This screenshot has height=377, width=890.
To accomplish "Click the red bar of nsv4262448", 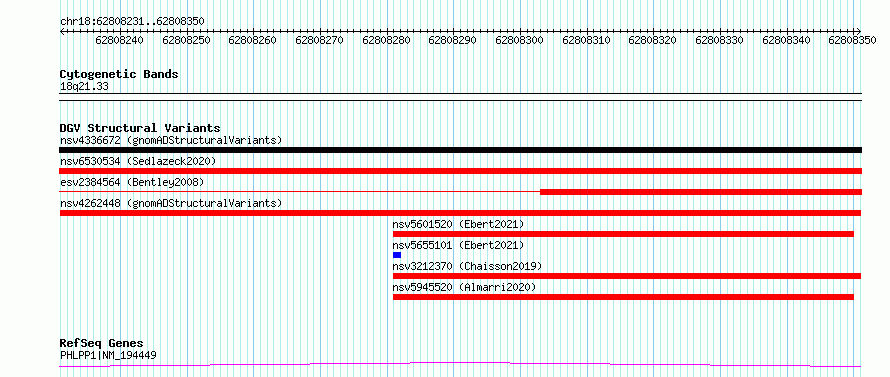I will coord(461,213).
